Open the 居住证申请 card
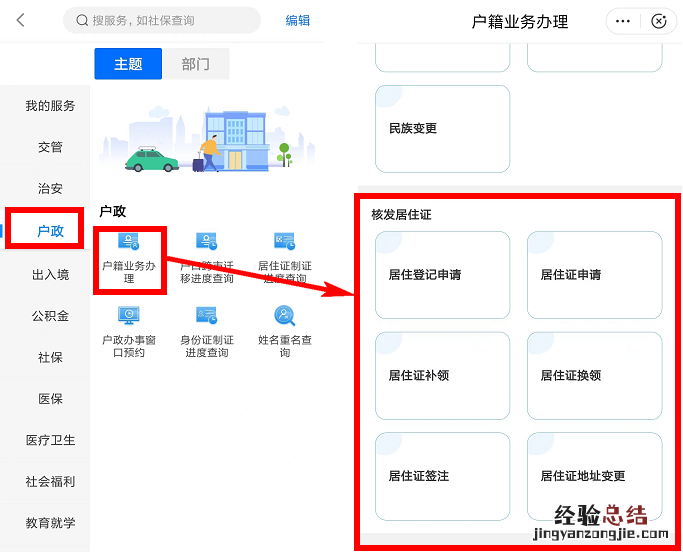The height and width of the screenshot is (552, 683). [595, 275]
